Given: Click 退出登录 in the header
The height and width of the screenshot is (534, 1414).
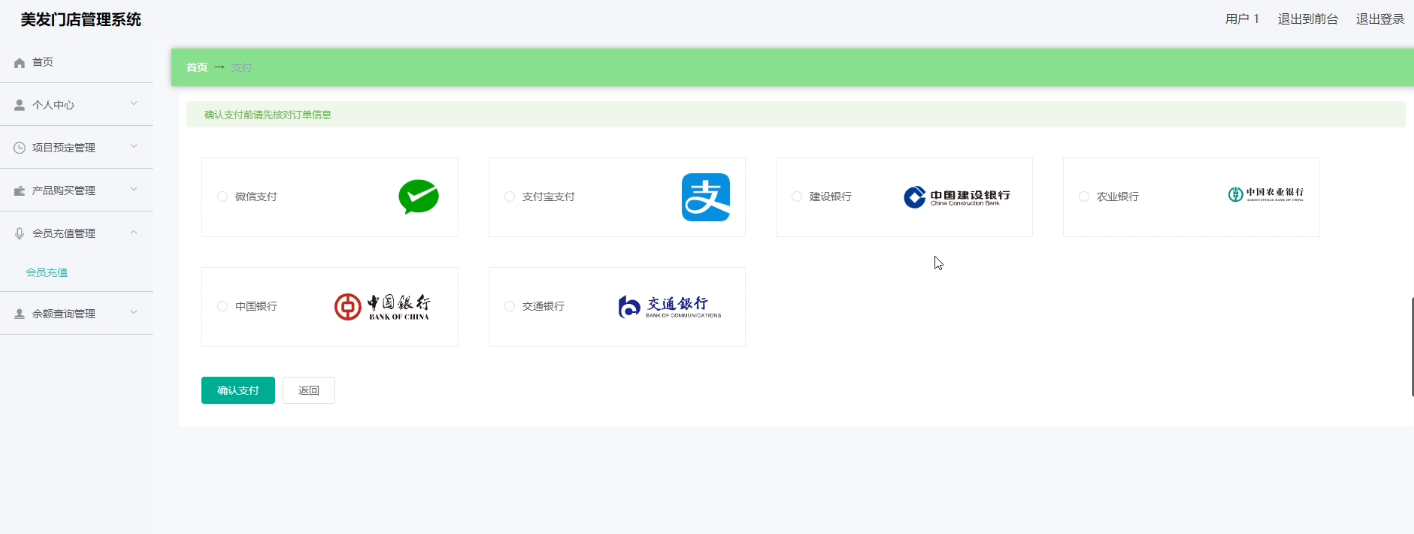Looking at the screenshot, I should coord(1380,19).
